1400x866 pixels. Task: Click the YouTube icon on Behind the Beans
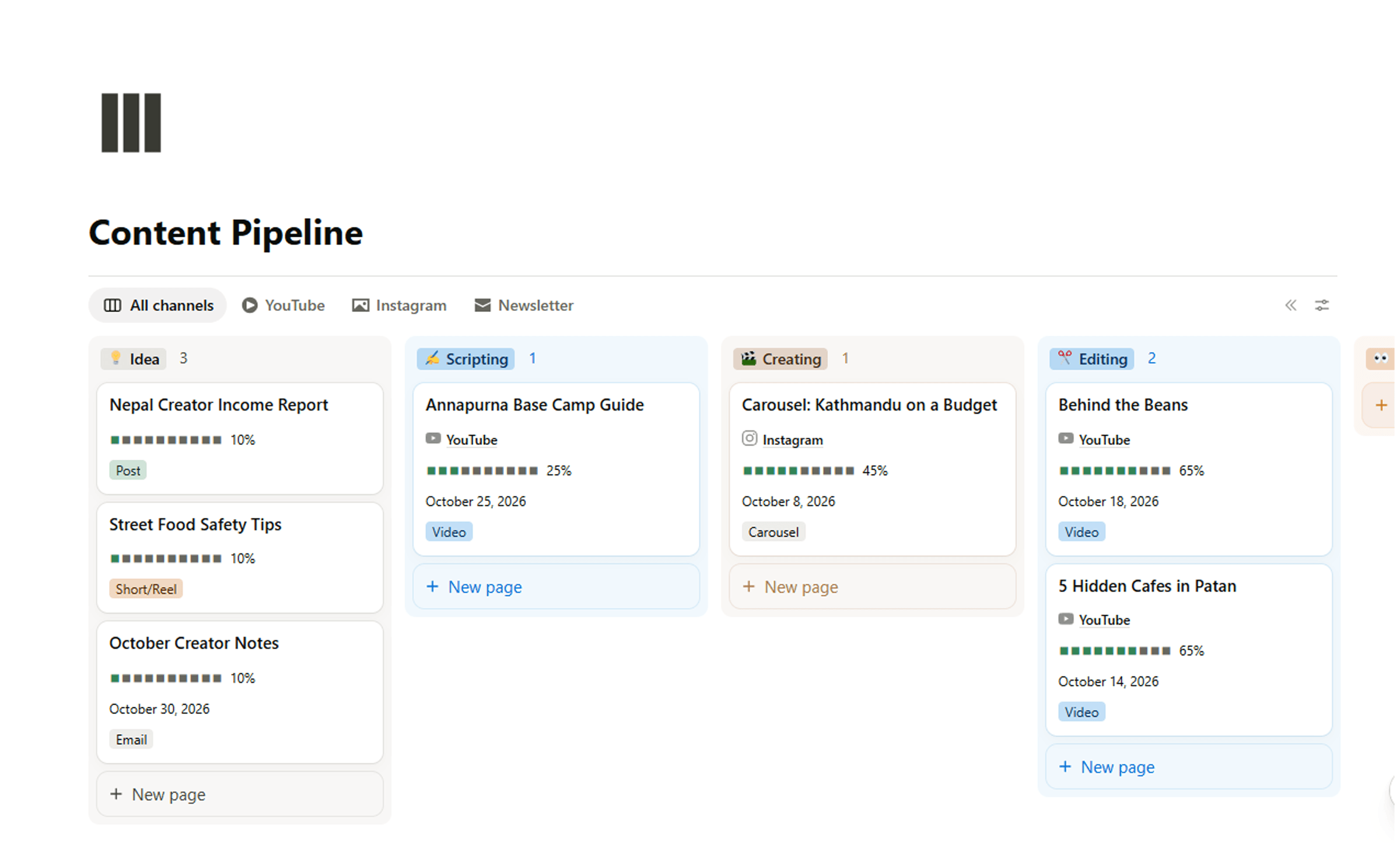coord(1066,439)
